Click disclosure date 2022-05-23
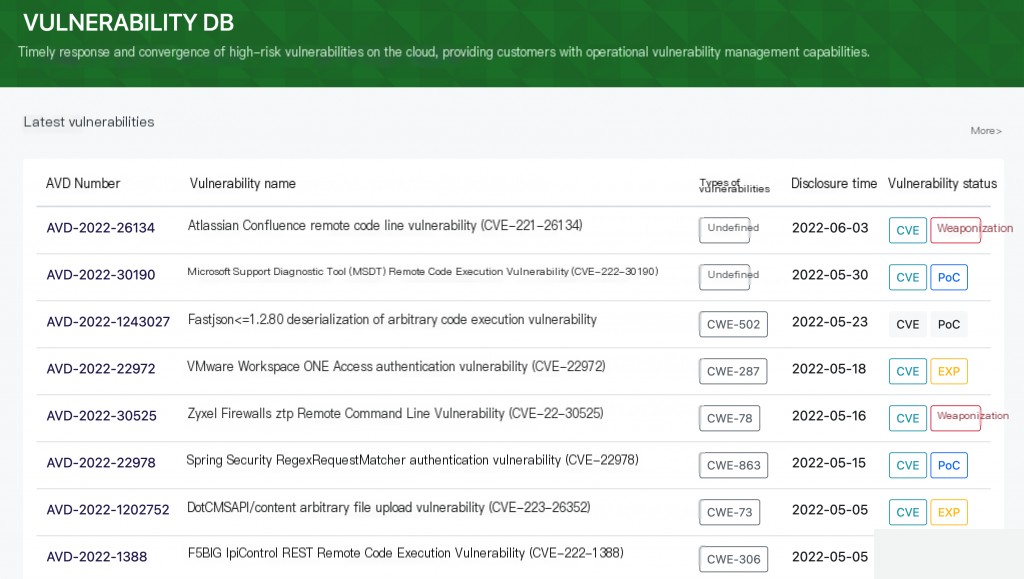Image resolution: width=1024 pixels, height=579 pixels. coord(830,322)
